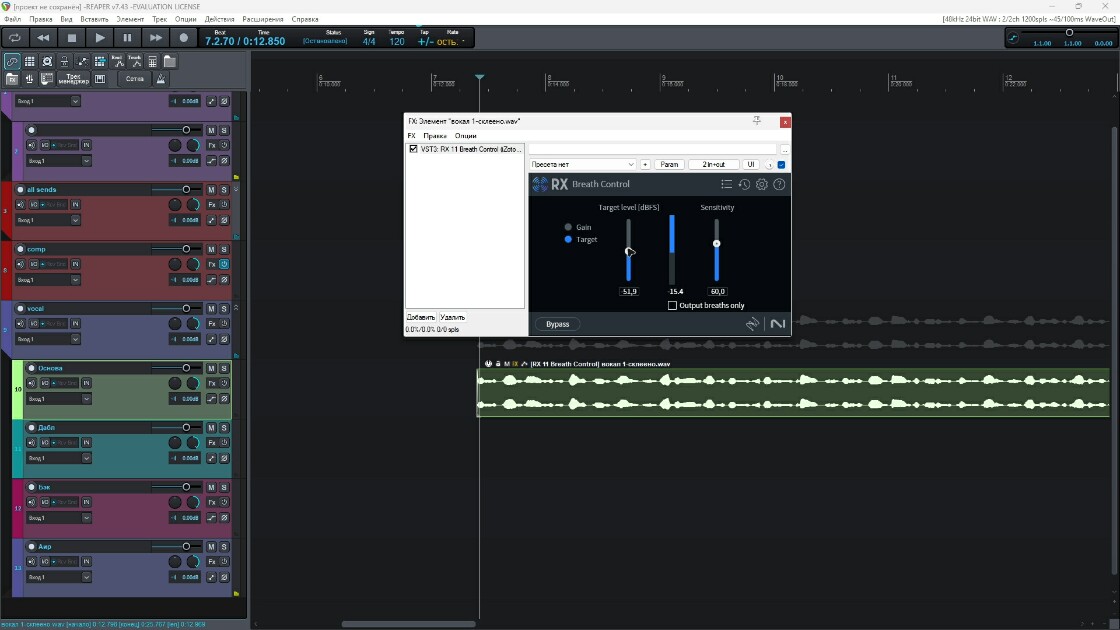Screen dimensions: 1120x630
Task: Toggle ripple editing toolbar icon
Action: [100, 61]
